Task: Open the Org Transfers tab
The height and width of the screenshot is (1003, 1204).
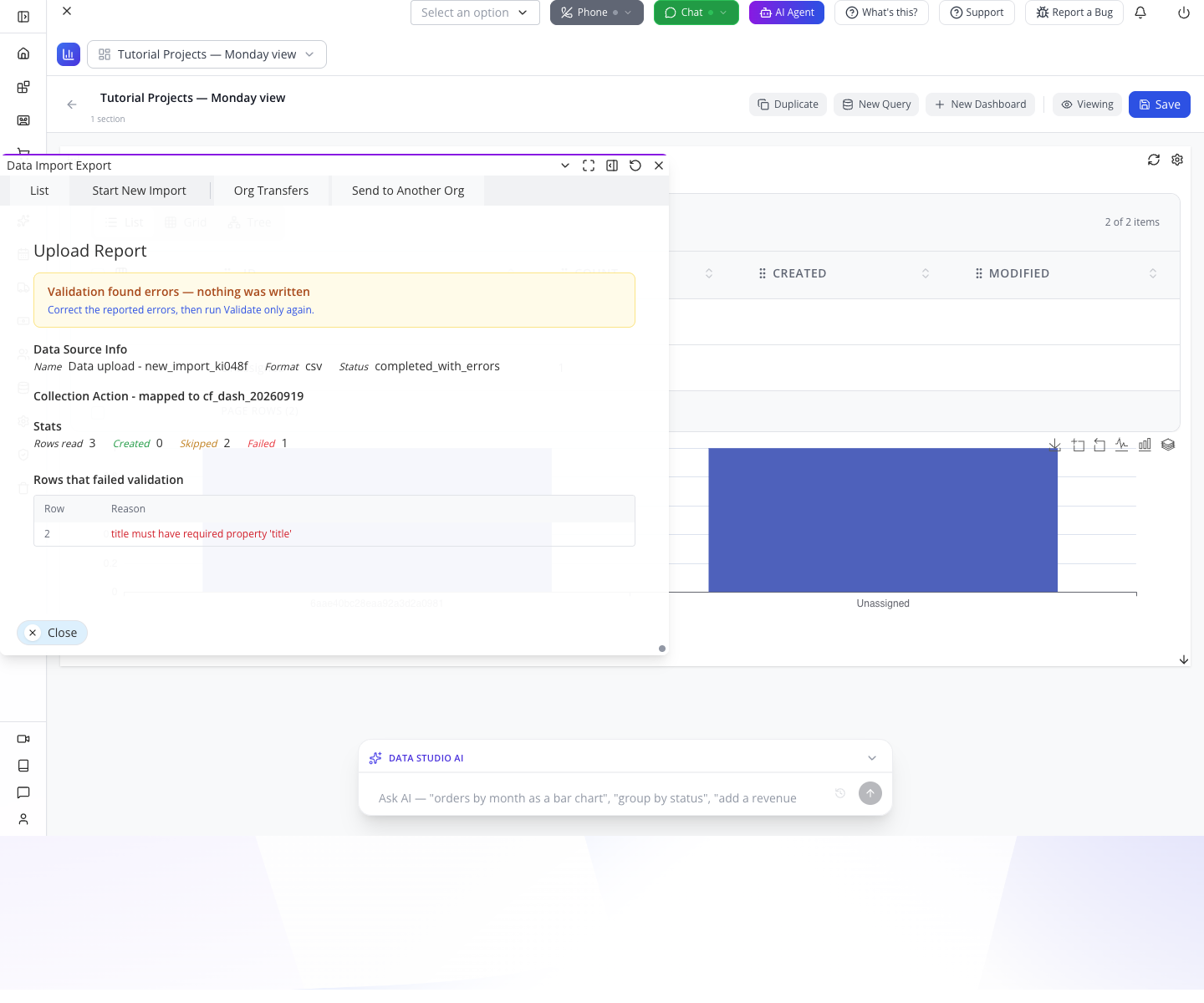Action: click(x=271, y=191)
